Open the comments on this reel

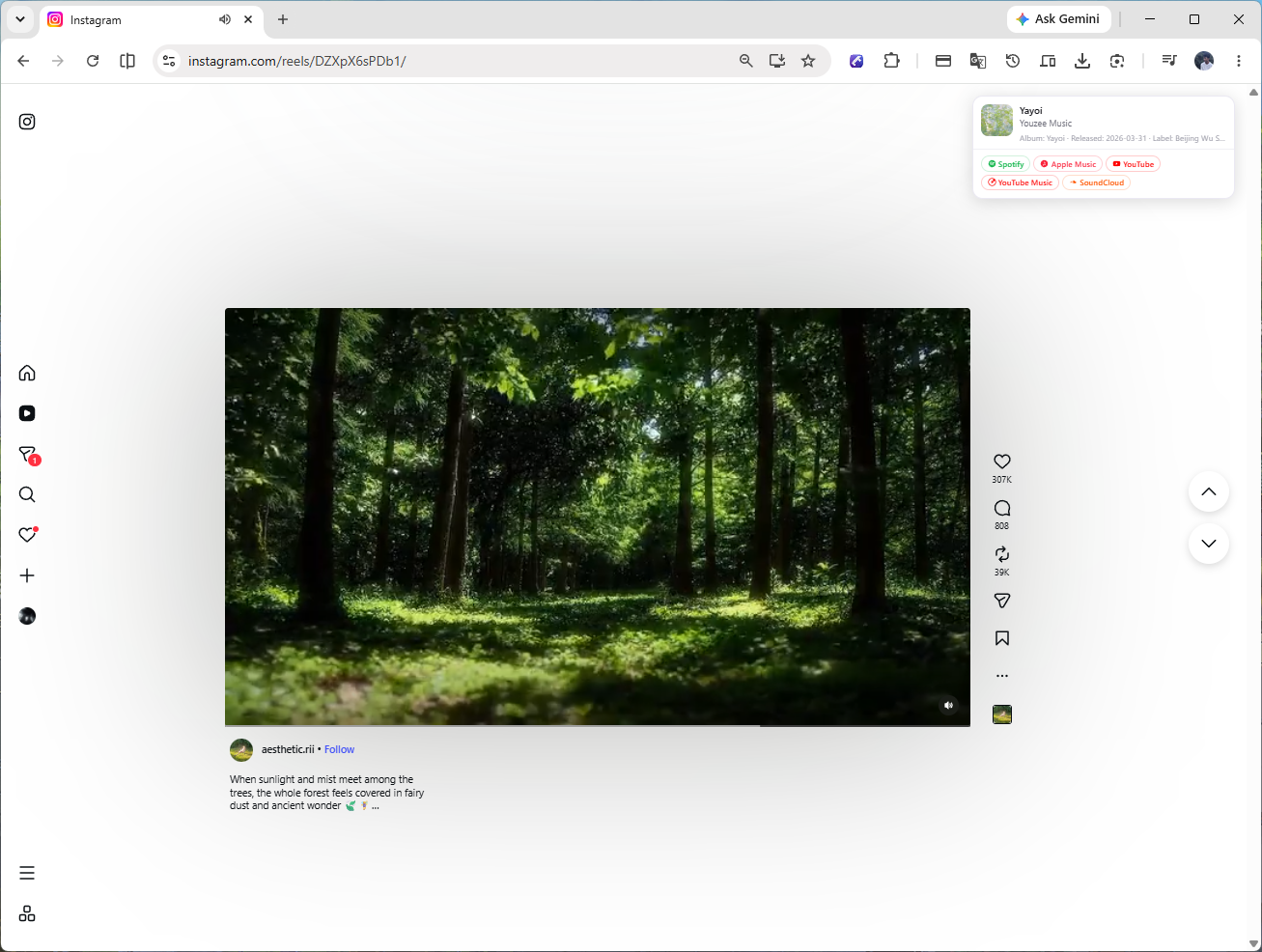click(x=1002, y=508)
